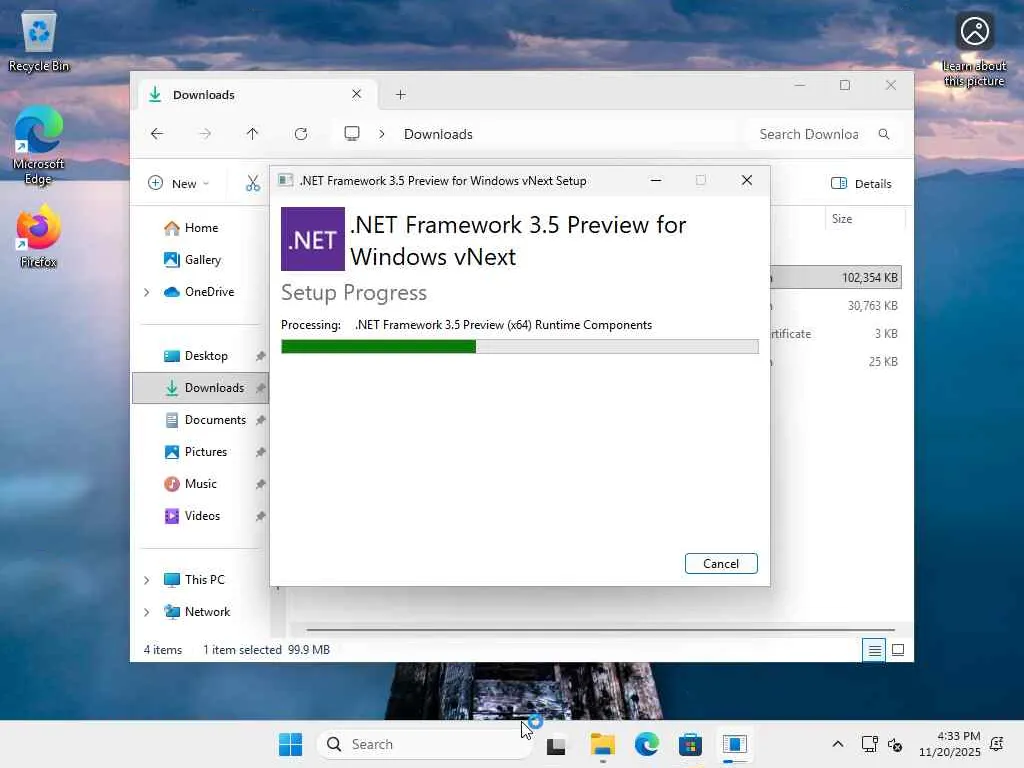Open the Windows Start menu
Image resolution: width=1024 pixels, height=768 pixels.
(x=291, y=744)
